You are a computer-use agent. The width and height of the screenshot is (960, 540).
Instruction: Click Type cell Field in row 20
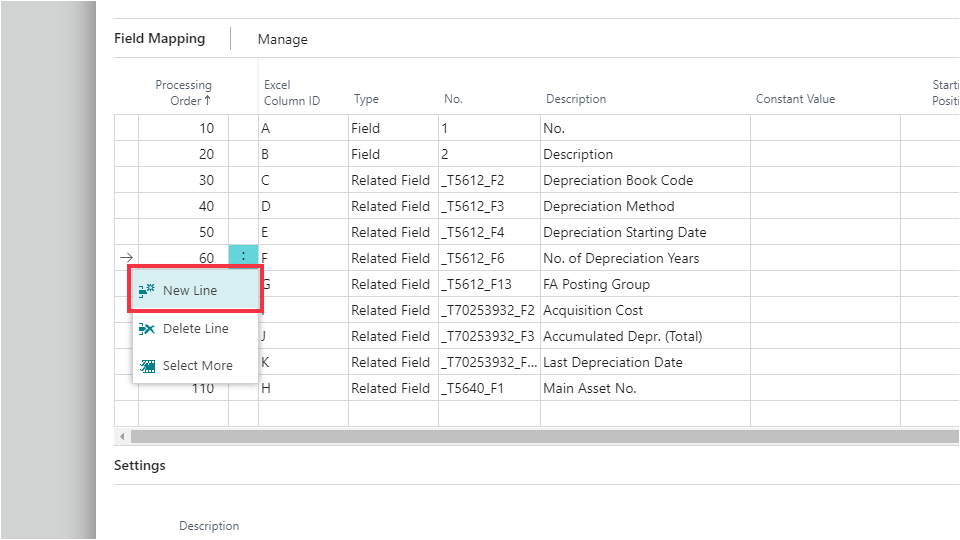tap(393, 154)
